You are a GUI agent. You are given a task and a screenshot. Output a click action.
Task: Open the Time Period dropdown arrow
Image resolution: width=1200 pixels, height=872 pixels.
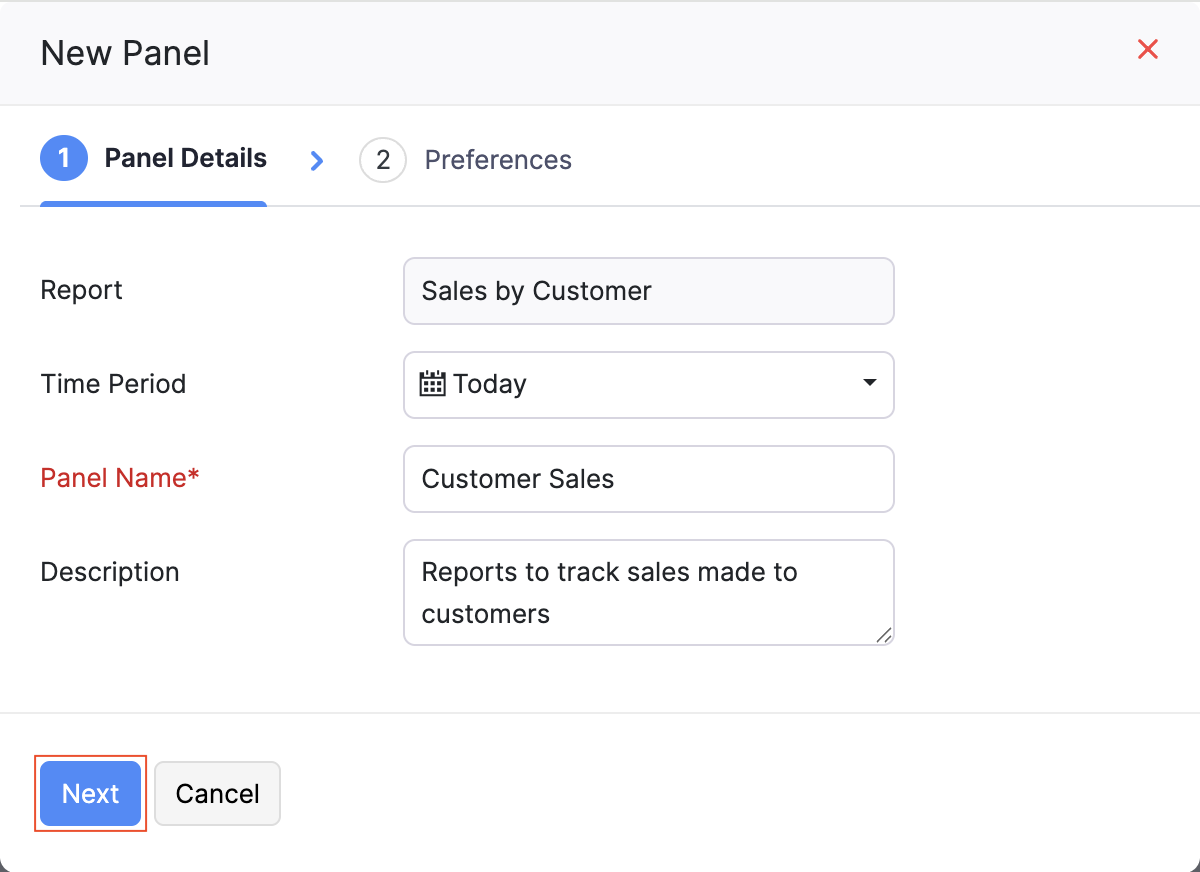coord(869,384)
